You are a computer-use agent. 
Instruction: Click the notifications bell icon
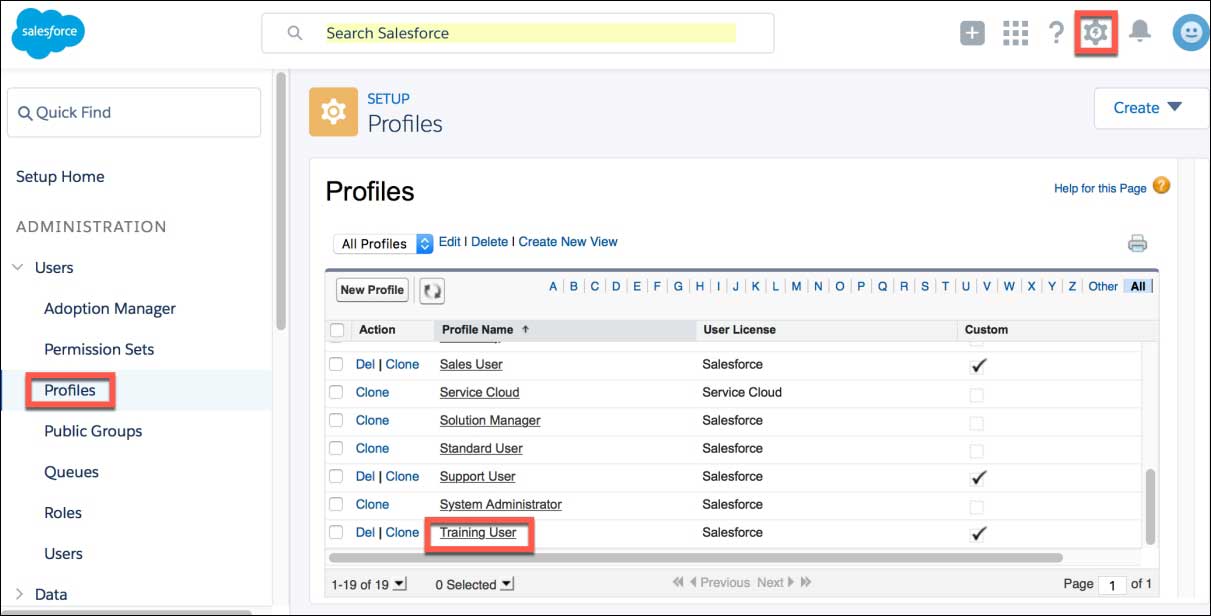(x=1139, y=32)
